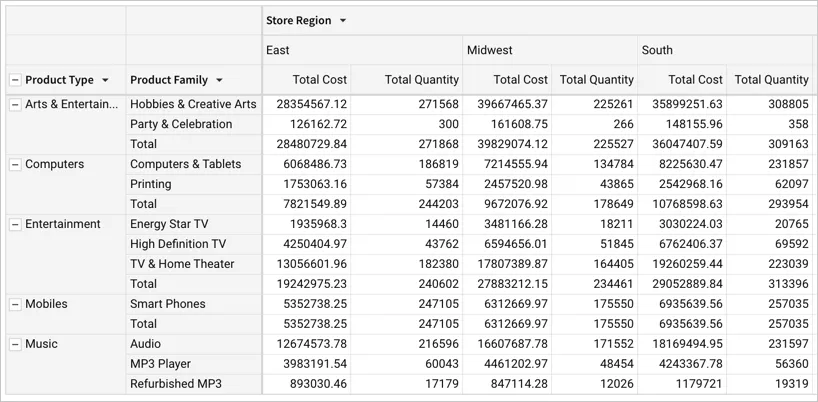Select the TV & Home Theater row label
This screenshot has height=402, width=818.
tap(182, 264)
